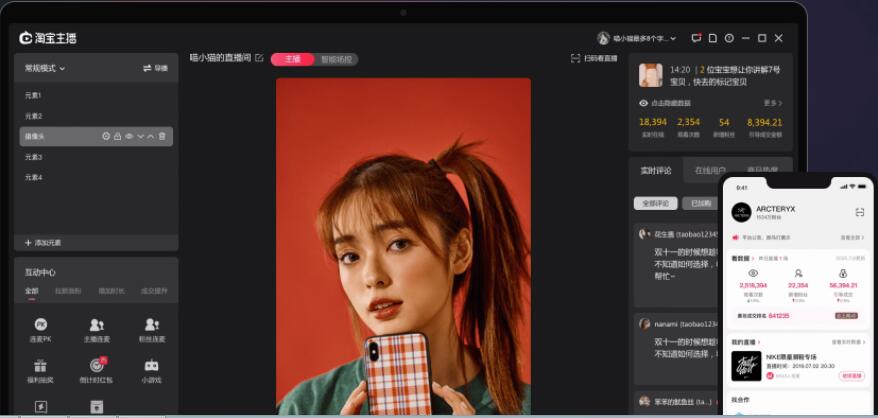This screenshot has width=878, height=418.
Task: Move camera element up with chevron
Action: (151, 136)
